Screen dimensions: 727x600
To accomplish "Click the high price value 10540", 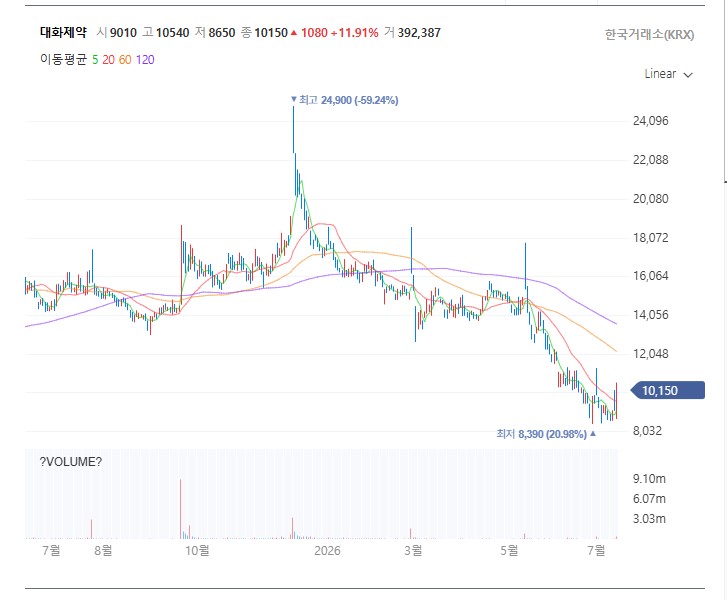I will tap(172, 33).
